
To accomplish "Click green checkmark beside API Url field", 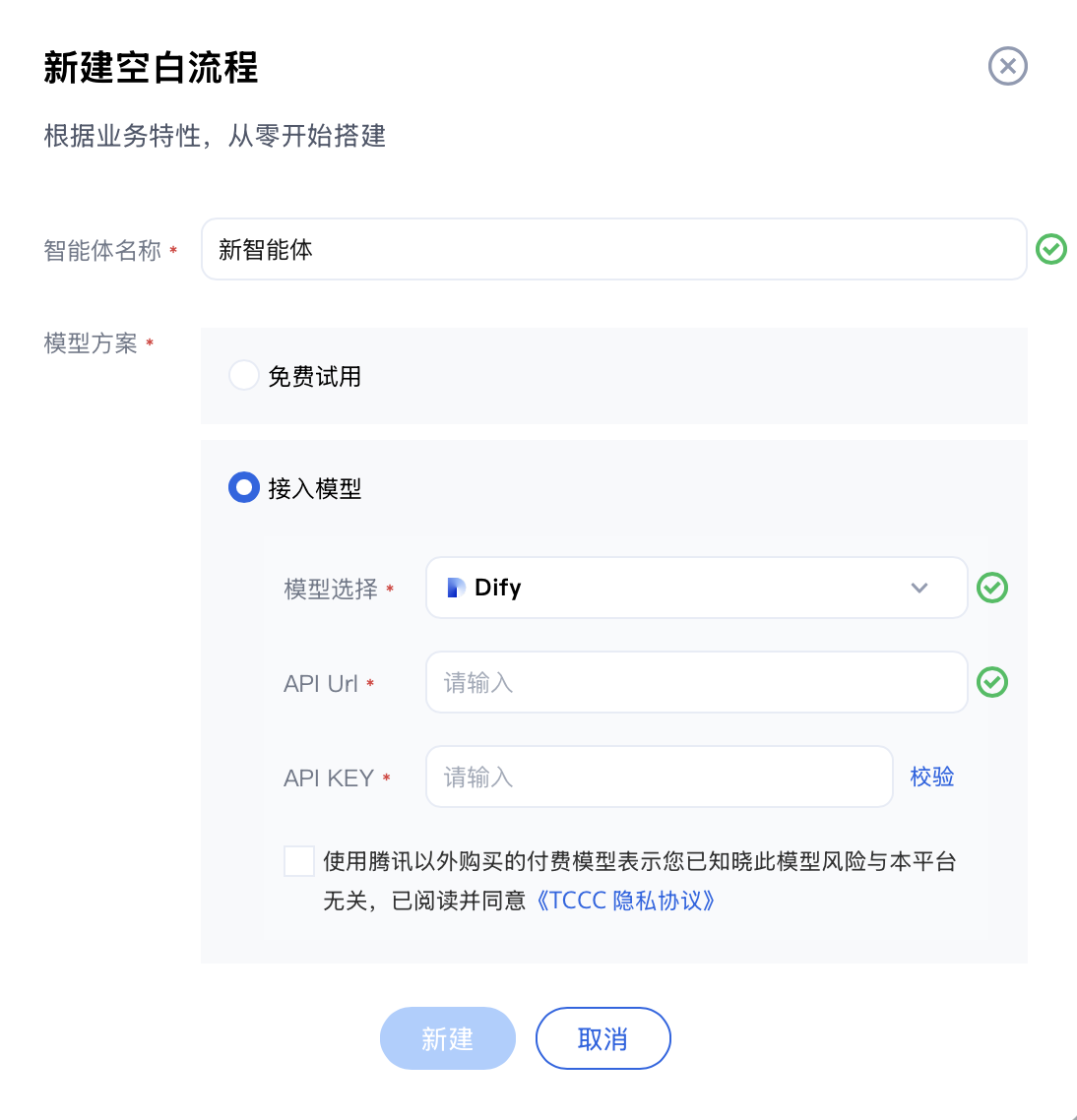I will (x=992, y=682).
